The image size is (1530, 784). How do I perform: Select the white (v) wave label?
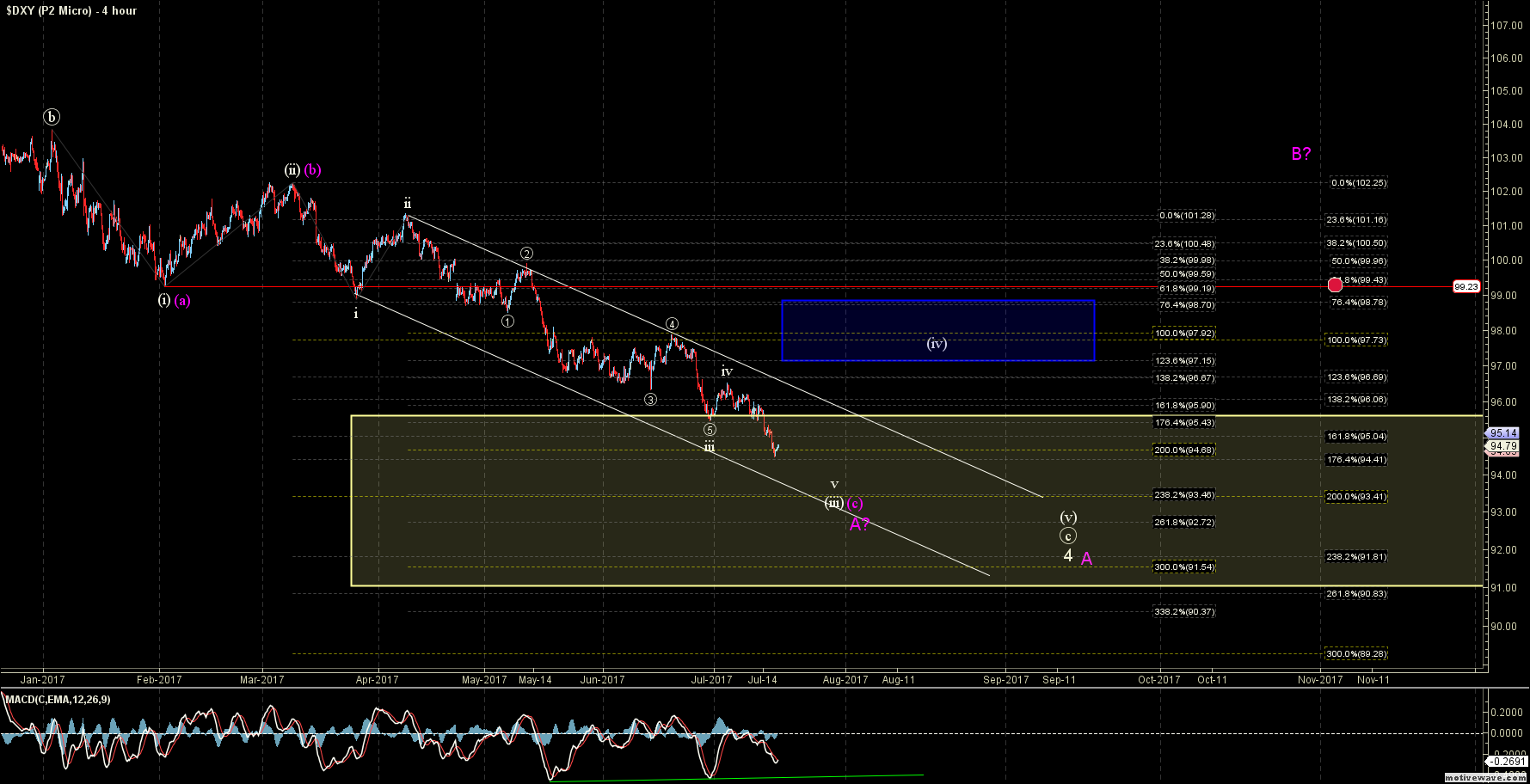click(1067, 518)
